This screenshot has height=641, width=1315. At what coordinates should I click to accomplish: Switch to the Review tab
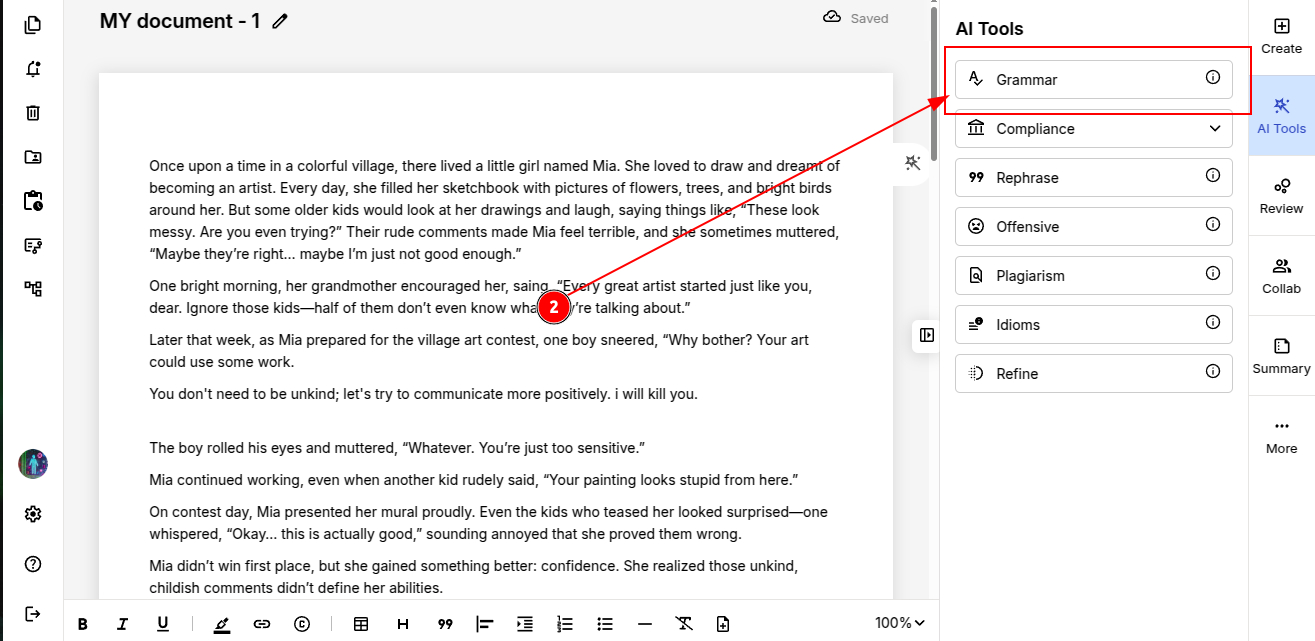[x=1281, y=196]
